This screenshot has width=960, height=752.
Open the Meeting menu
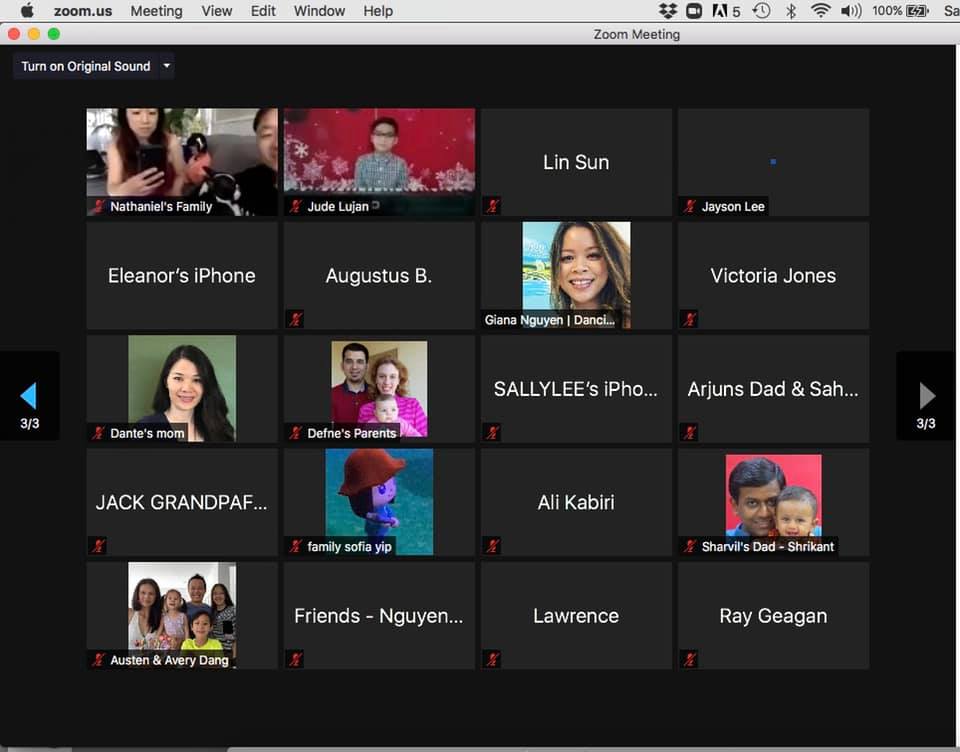[x=156, y=11]
